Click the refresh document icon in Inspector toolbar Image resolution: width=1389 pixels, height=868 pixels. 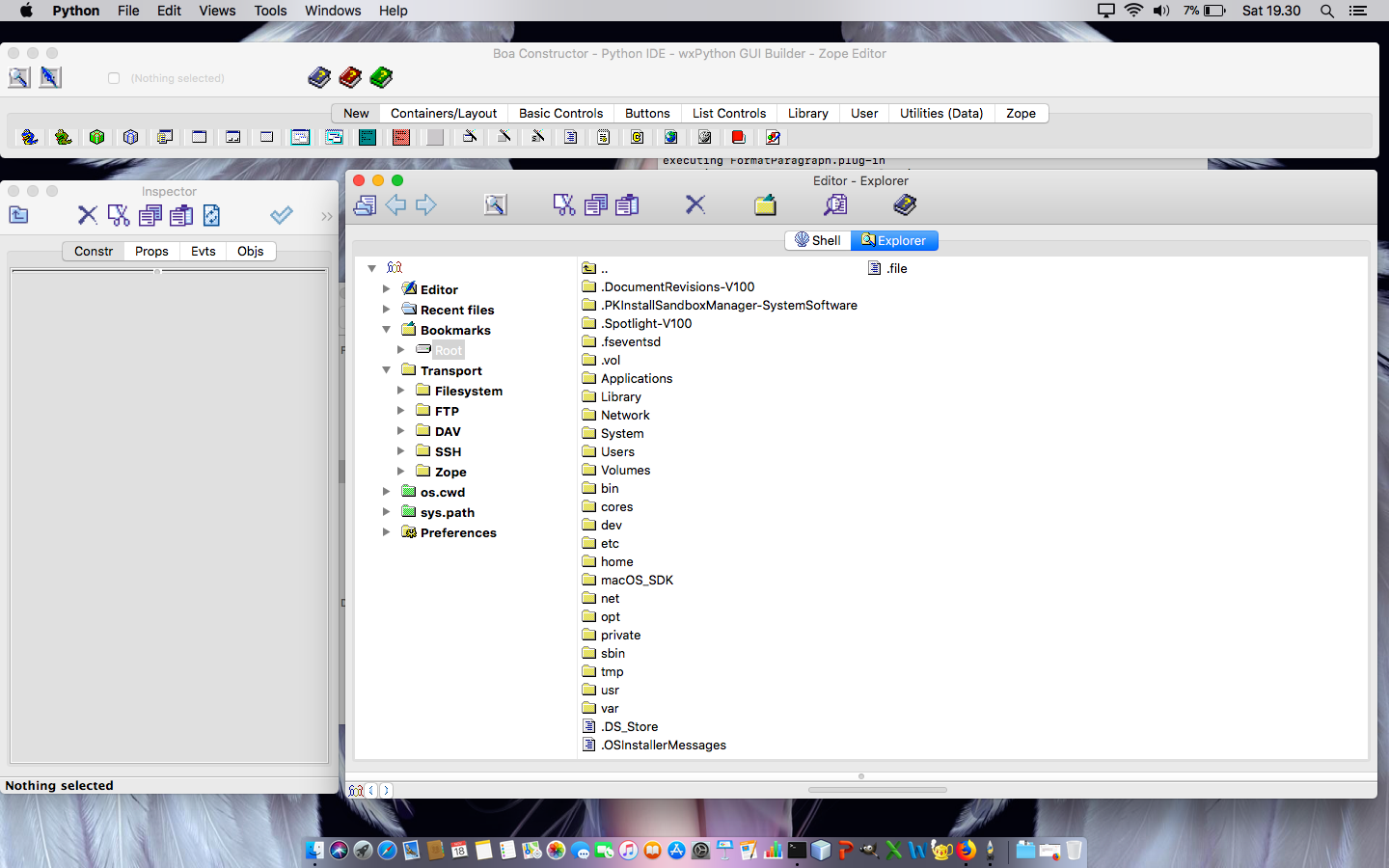212,215
